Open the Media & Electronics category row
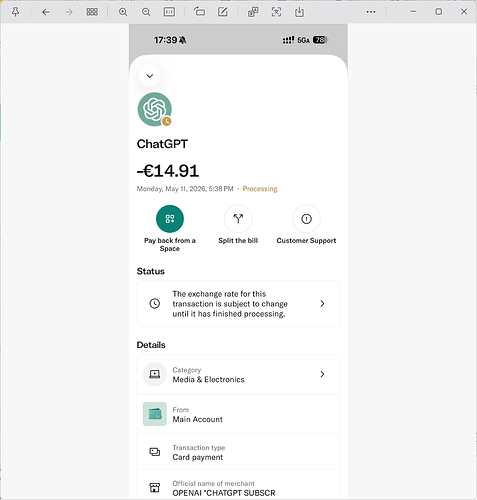The height and width of the screenshot is (500, 477). [238, 374]
